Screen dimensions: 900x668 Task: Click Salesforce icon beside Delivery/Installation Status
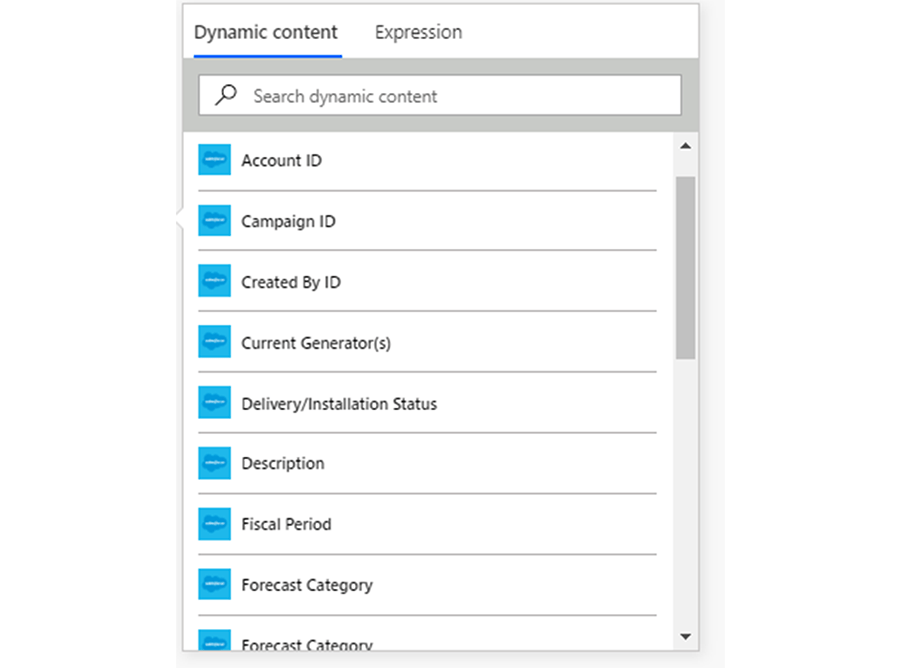(214, 402)
